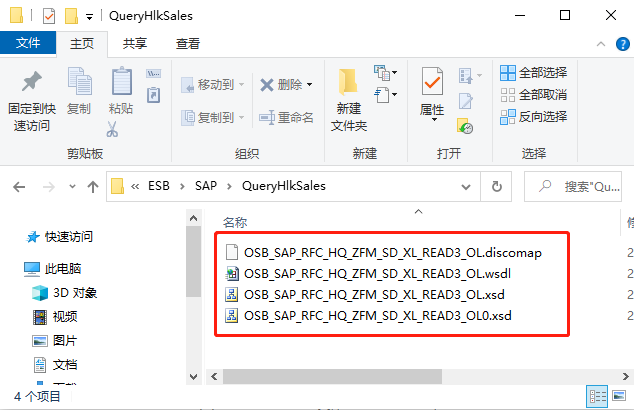Image resolution: width=634 pixels, height=410 pixels.
Task: Switch to the Home tab
Action: (x=82, y=44)
